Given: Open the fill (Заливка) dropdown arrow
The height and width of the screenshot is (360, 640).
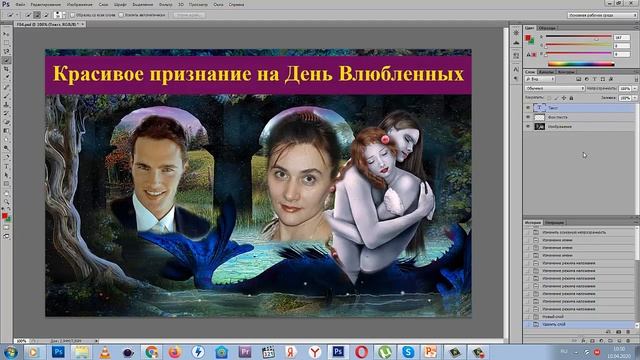Looking at the screenshot, I should tap(635, 98).
